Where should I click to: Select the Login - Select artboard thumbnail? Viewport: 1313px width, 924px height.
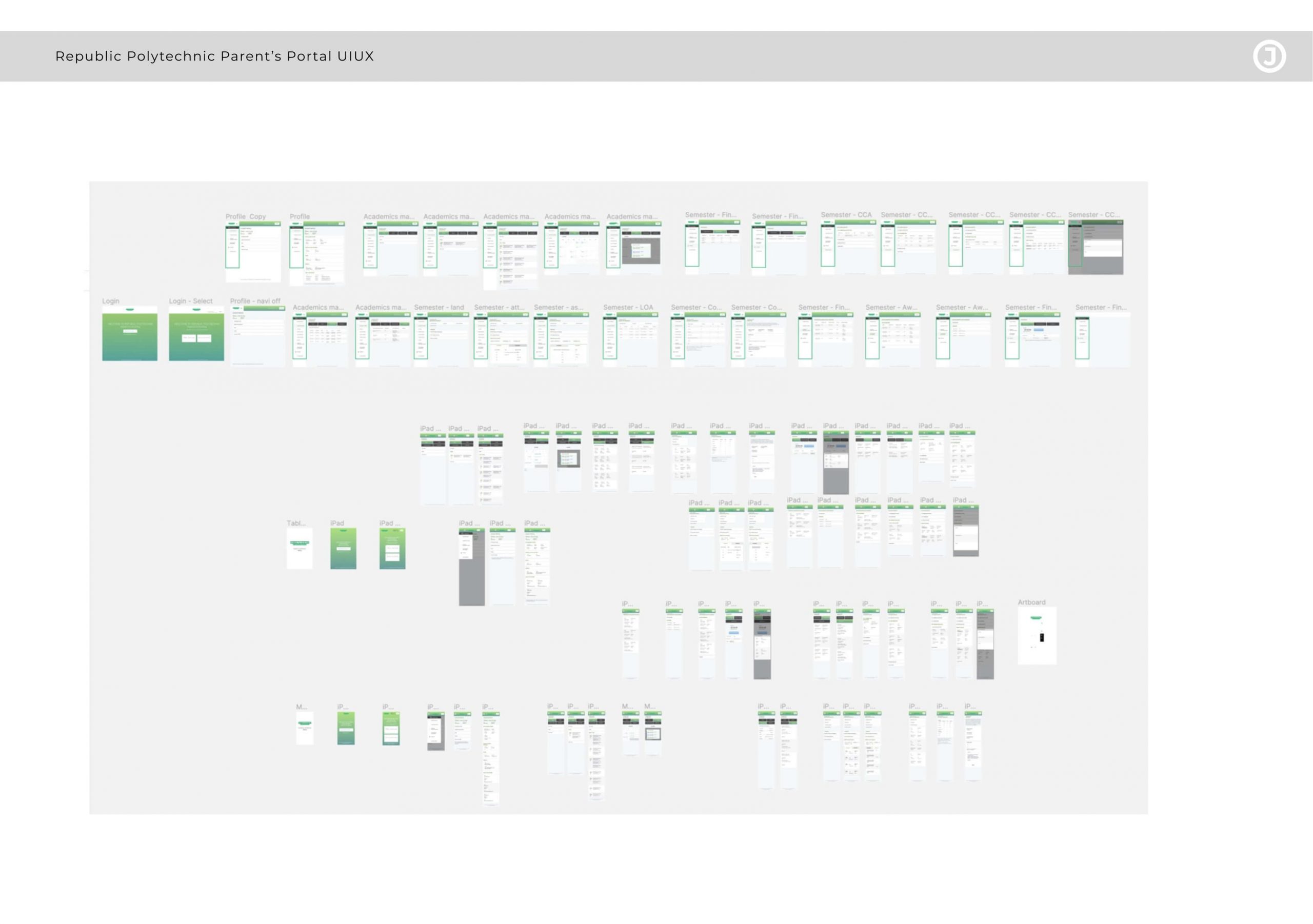(x=196, y=334)
